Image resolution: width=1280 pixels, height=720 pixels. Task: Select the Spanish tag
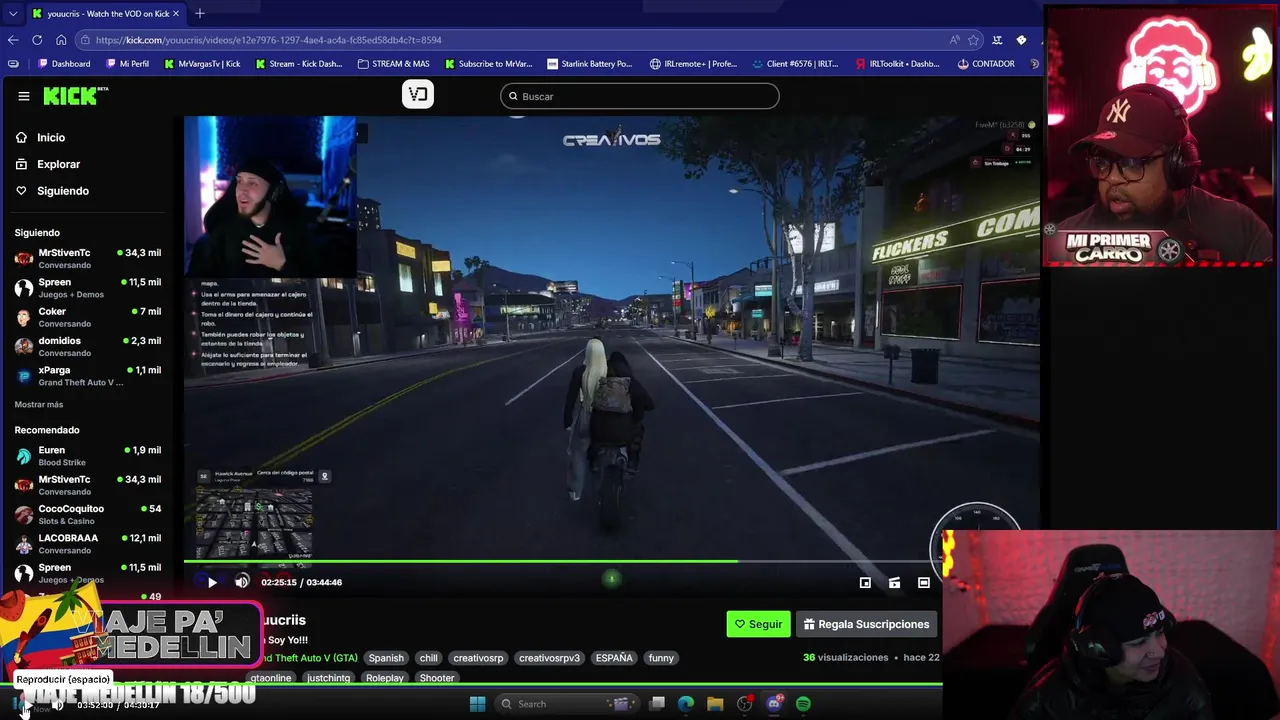click(x=386, y=658)
